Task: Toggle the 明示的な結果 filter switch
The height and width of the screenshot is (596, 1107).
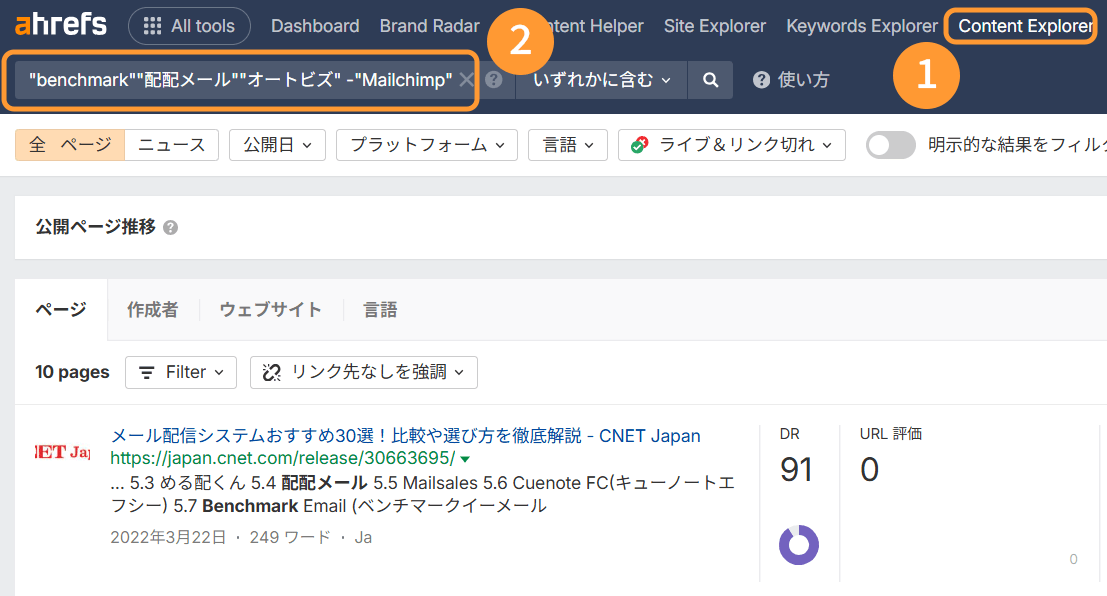Action: pos(890,144)
